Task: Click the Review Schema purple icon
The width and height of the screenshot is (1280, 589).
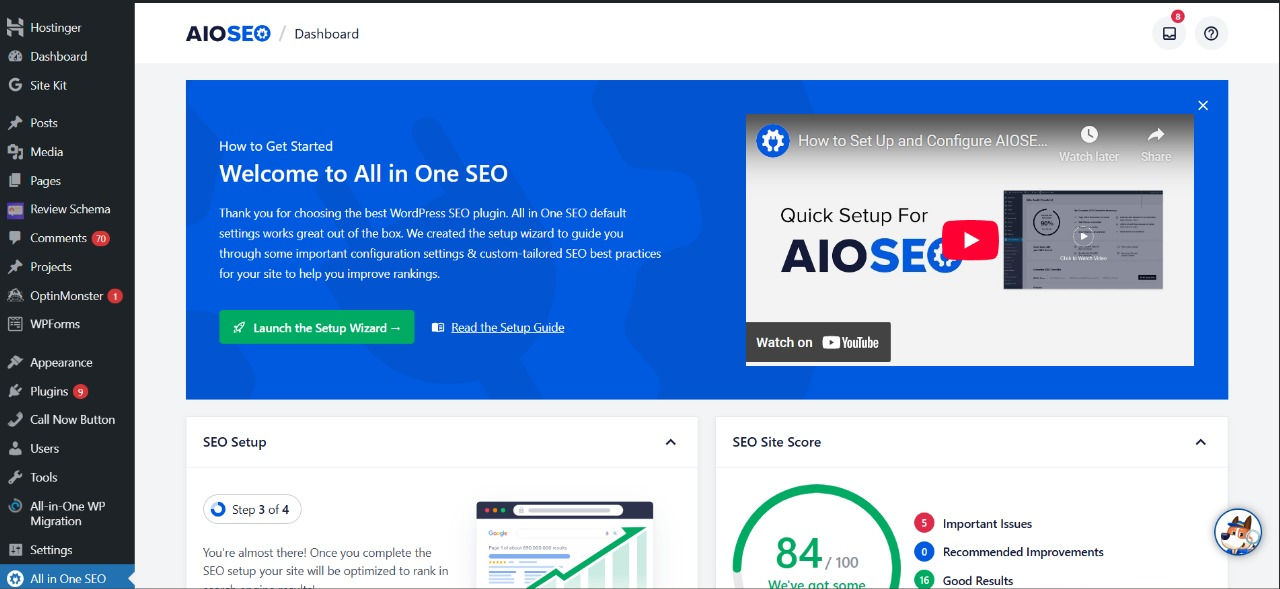Action: click(15, 210)
